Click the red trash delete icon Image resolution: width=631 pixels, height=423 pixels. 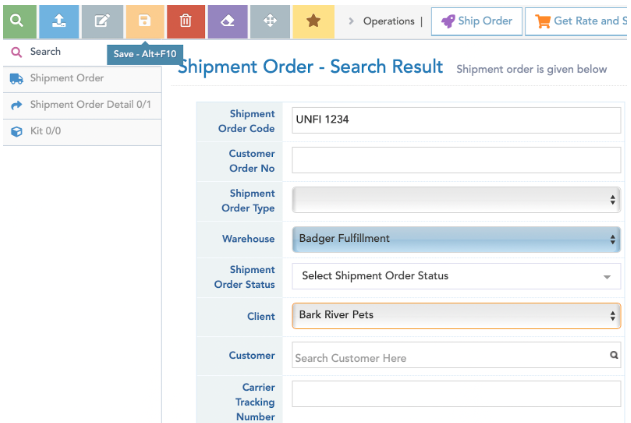[x=186, y=21]
